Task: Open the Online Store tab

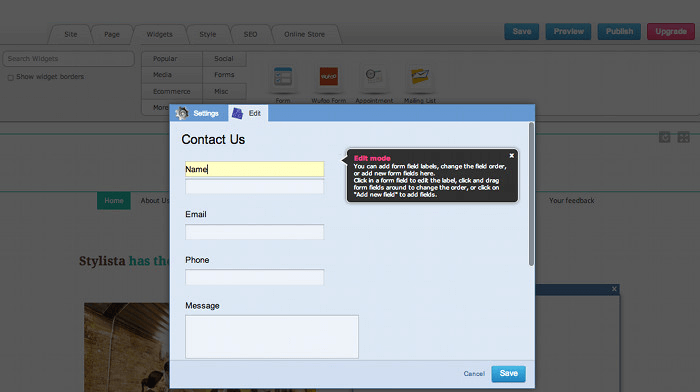Action: point(304,34)
